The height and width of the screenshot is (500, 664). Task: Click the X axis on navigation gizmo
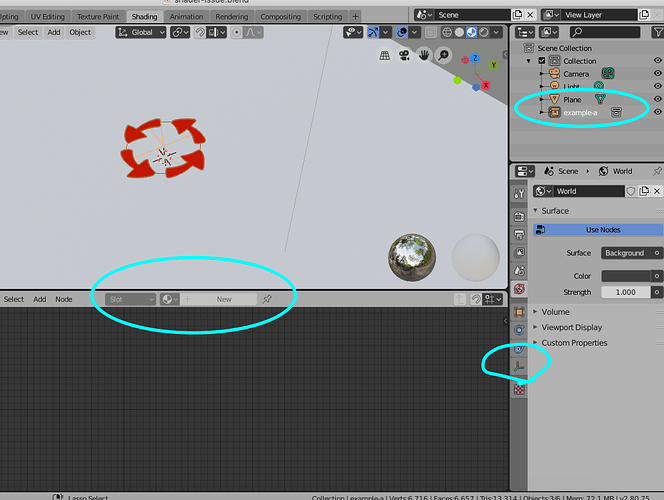tap(486, 85)
